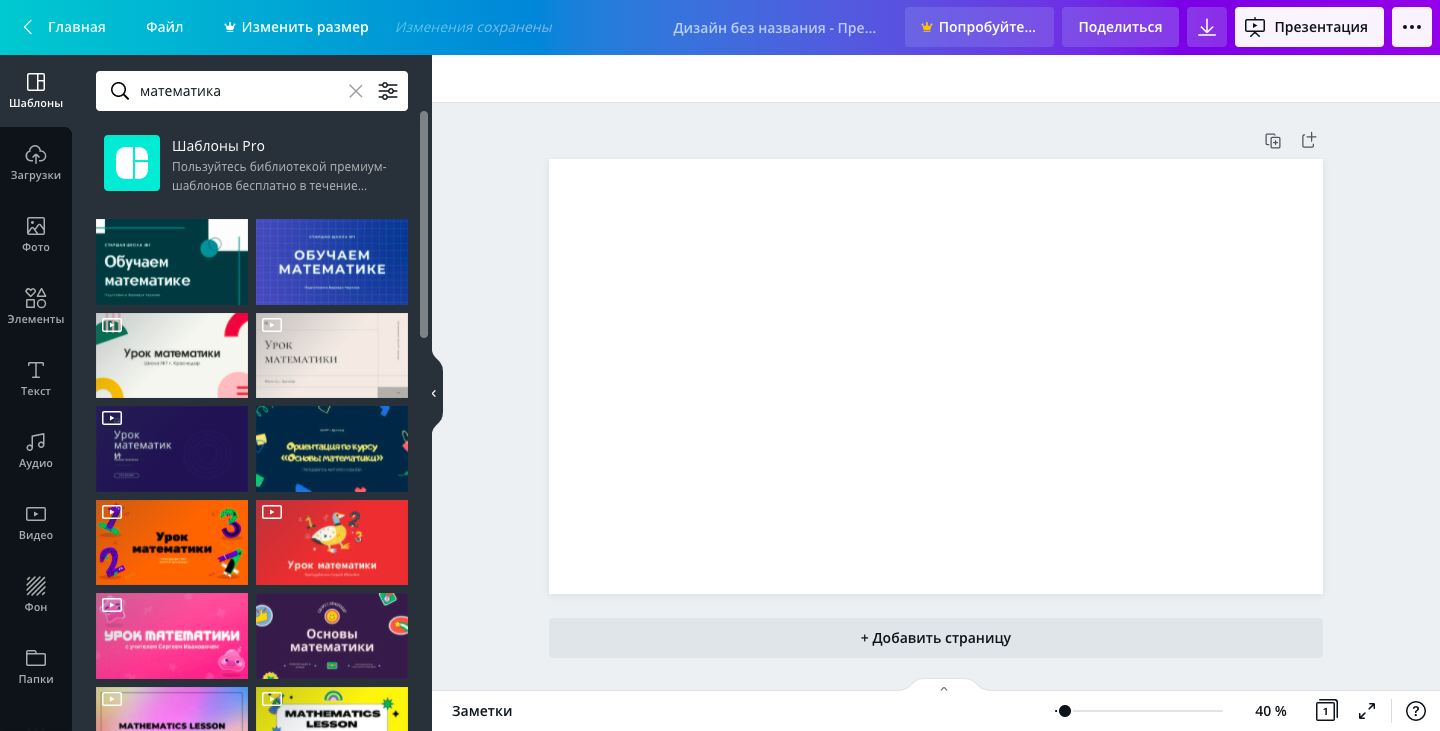Click the Шаблоны Pro logo icon

click(x=132, y=163)
